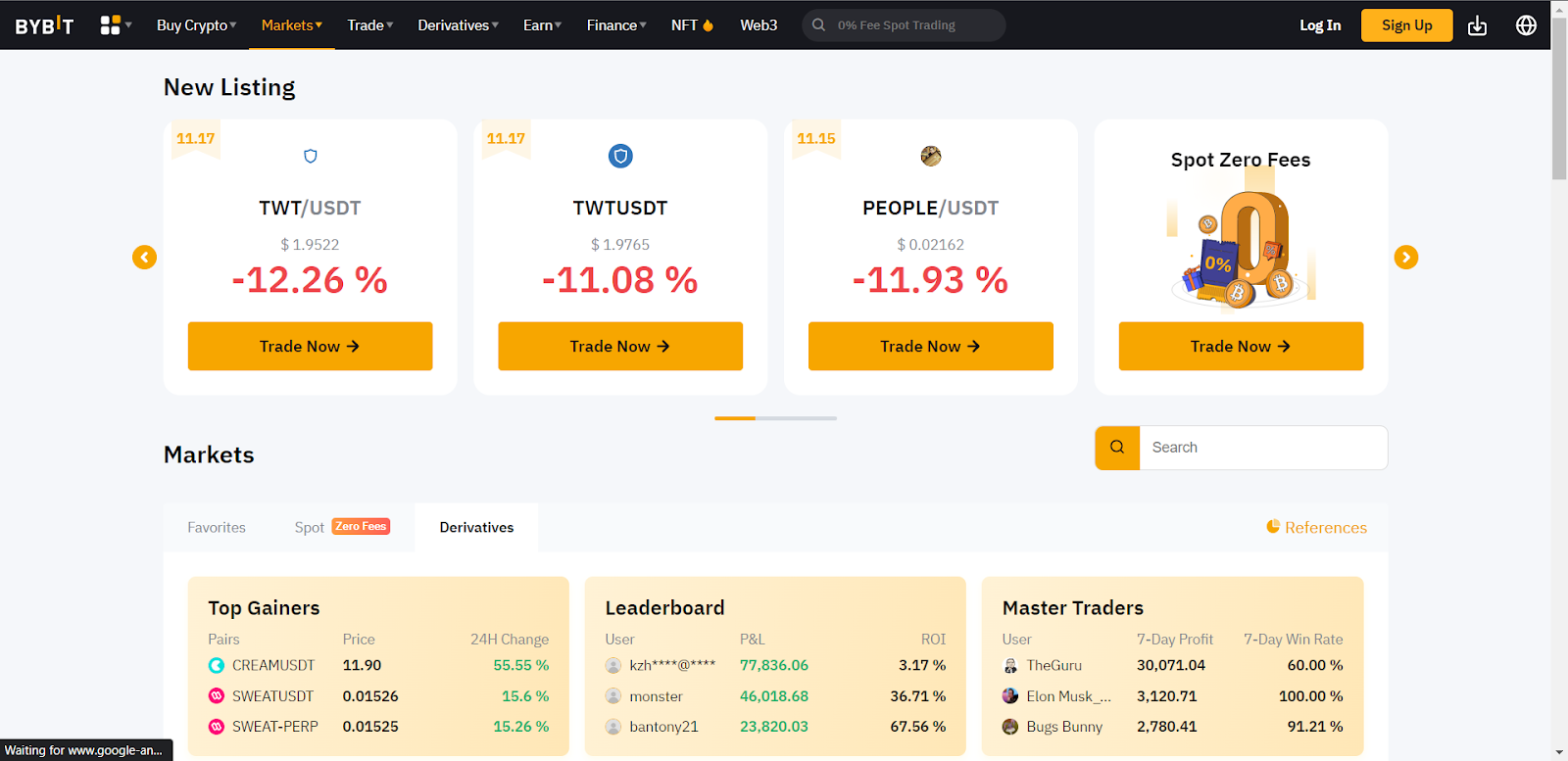
Task: Click the carousel progress indicator bar
Action: pyautogui.click(x=775, y=418)
